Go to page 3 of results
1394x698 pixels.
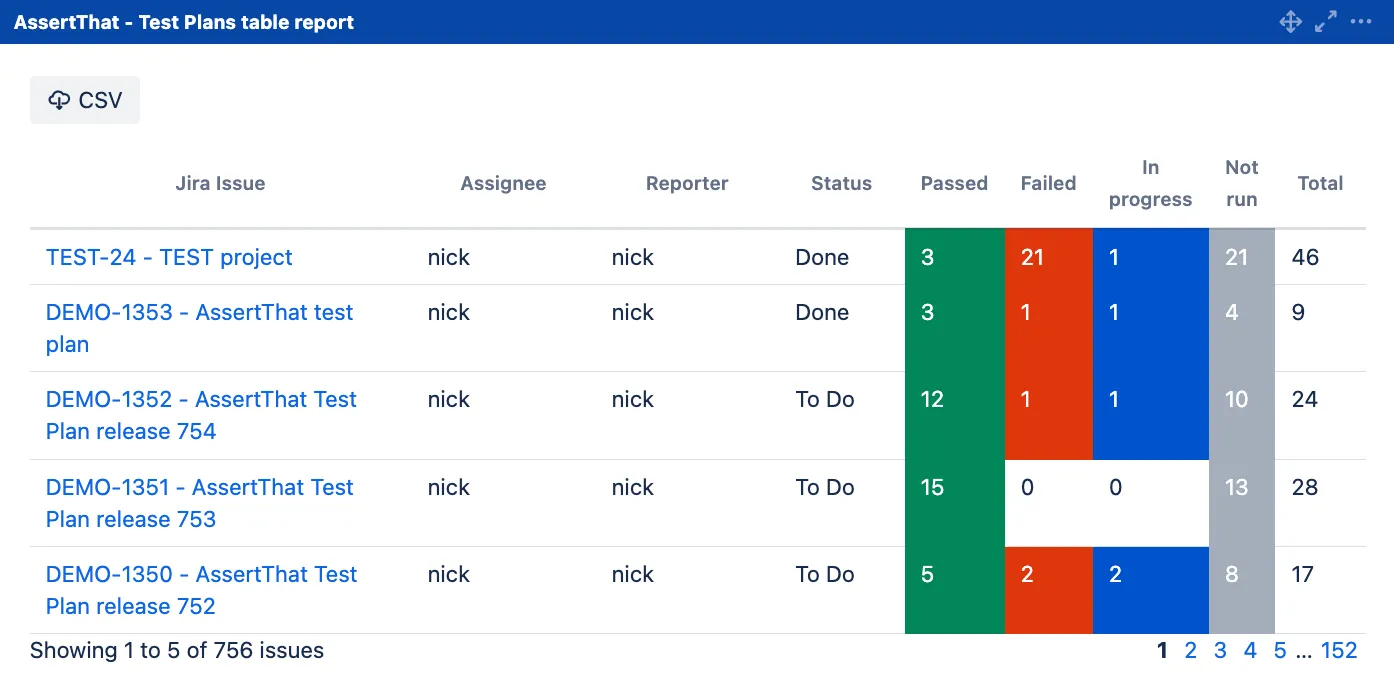[1220, 651]
